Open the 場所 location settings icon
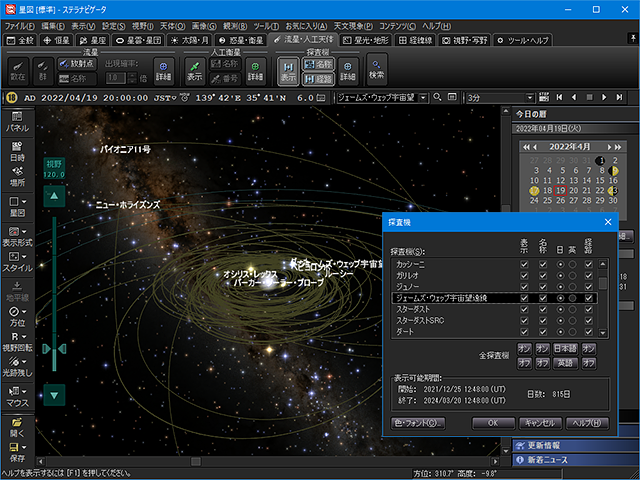The height and width of the screenshot is (480, 640). pyautogui.click(x=17, y=175)
